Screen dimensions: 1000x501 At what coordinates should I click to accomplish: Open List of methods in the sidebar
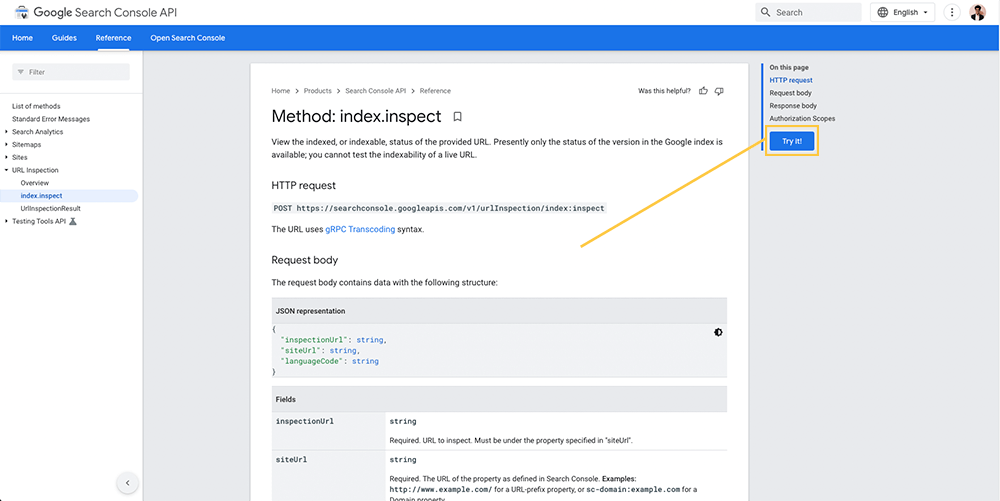pyautogui.click(x=36, y=106)
